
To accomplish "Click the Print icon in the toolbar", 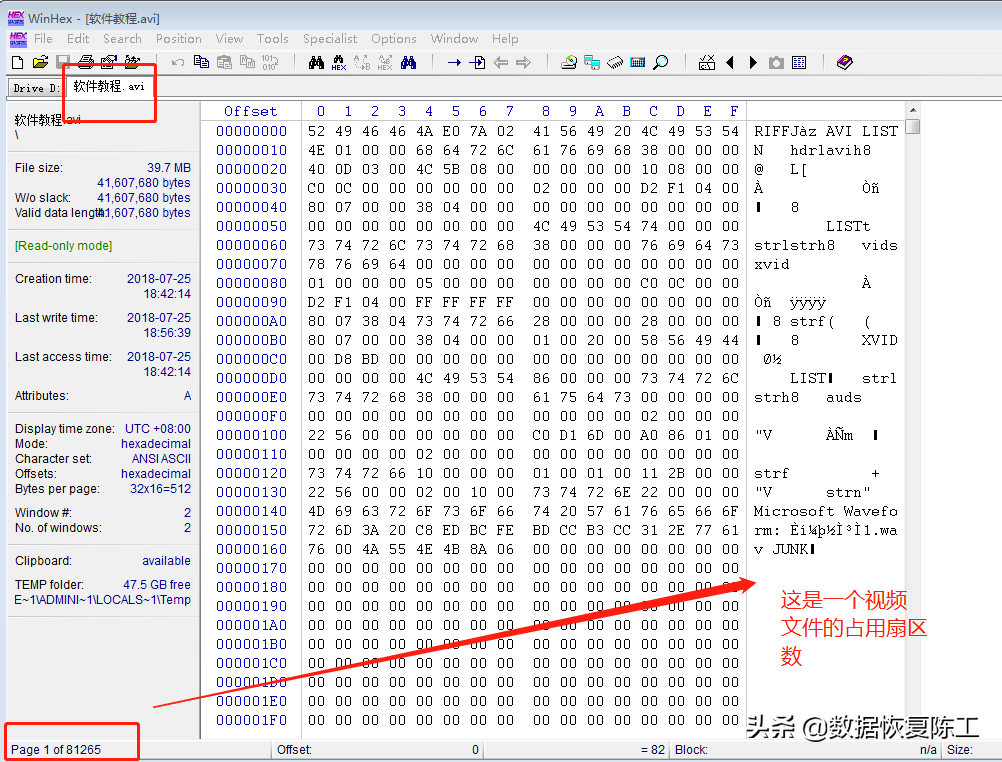I will (x=86, y=62).
